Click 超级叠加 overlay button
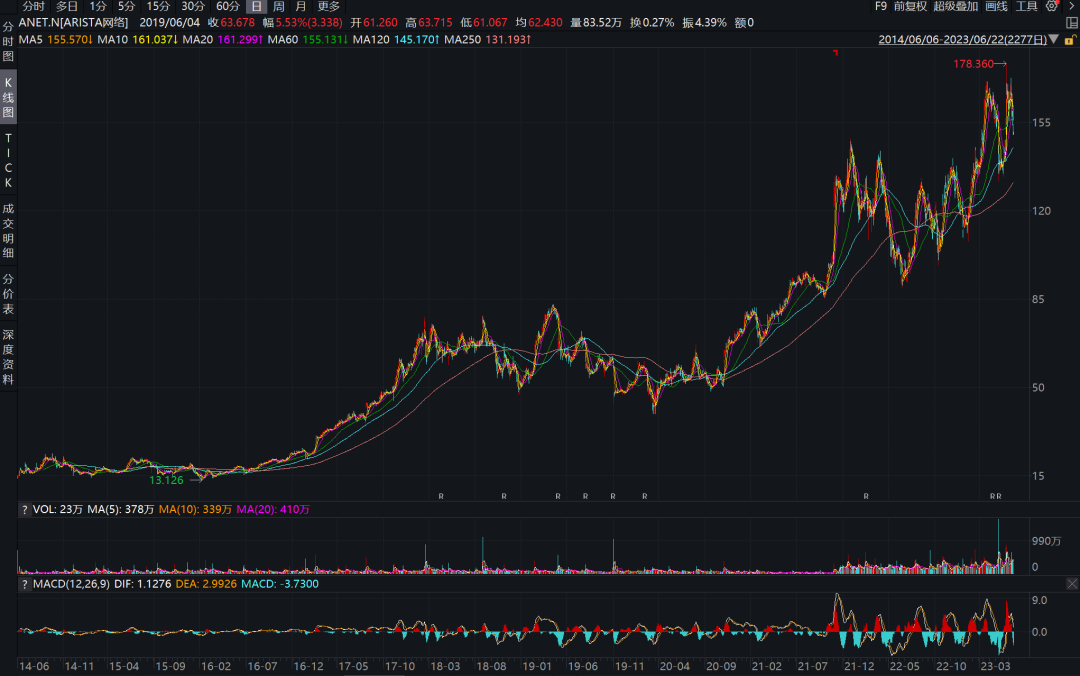The image size is (1080, 676). pos(955,6)
